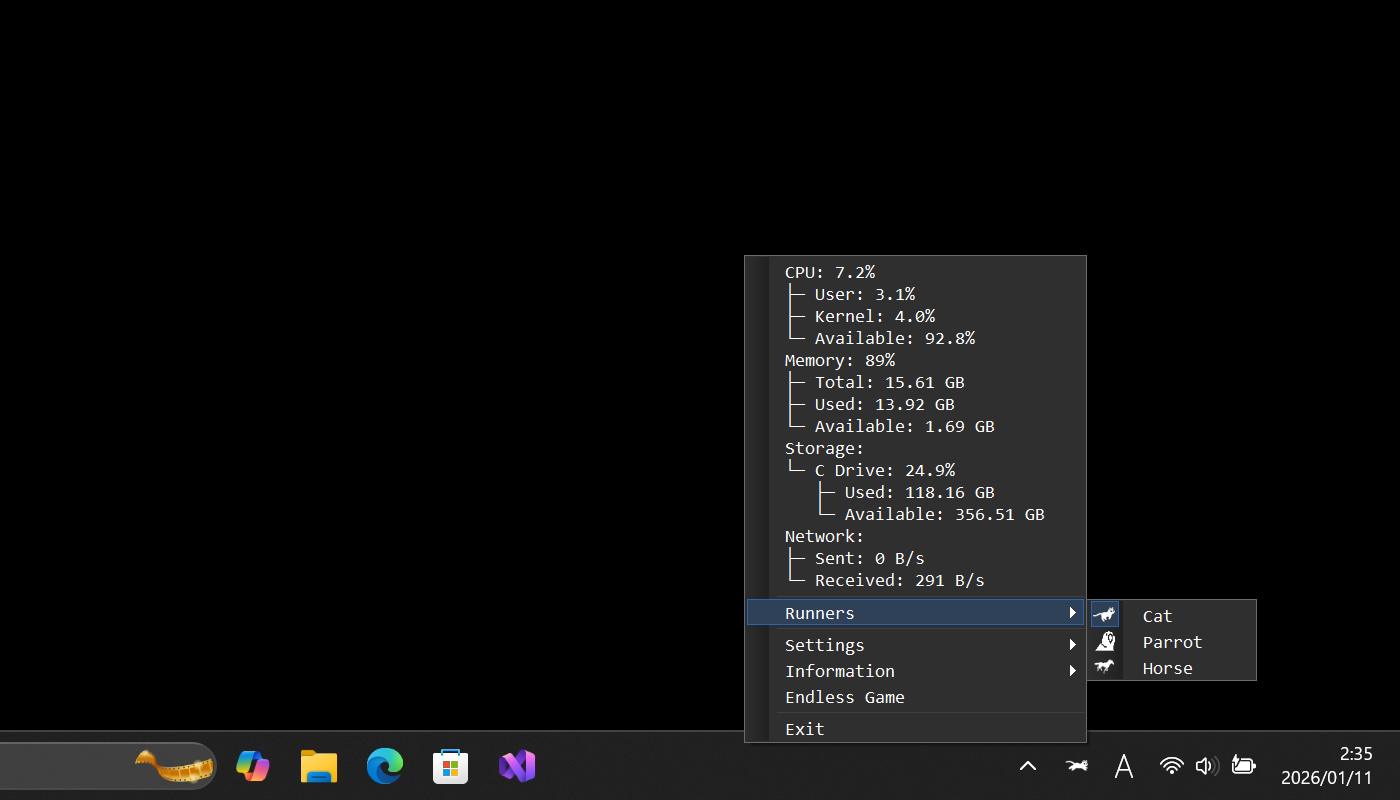Click the battery icon in system tray
The width and height of the screenshot is (1400, 800).
pos(1243,766)
